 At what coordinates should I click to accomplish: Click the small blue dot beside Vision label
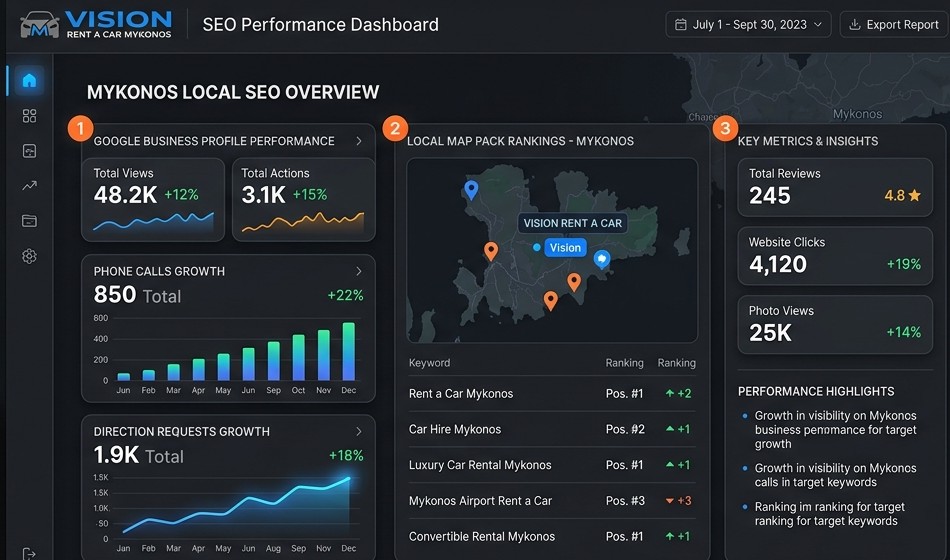(x=536, y=247)
